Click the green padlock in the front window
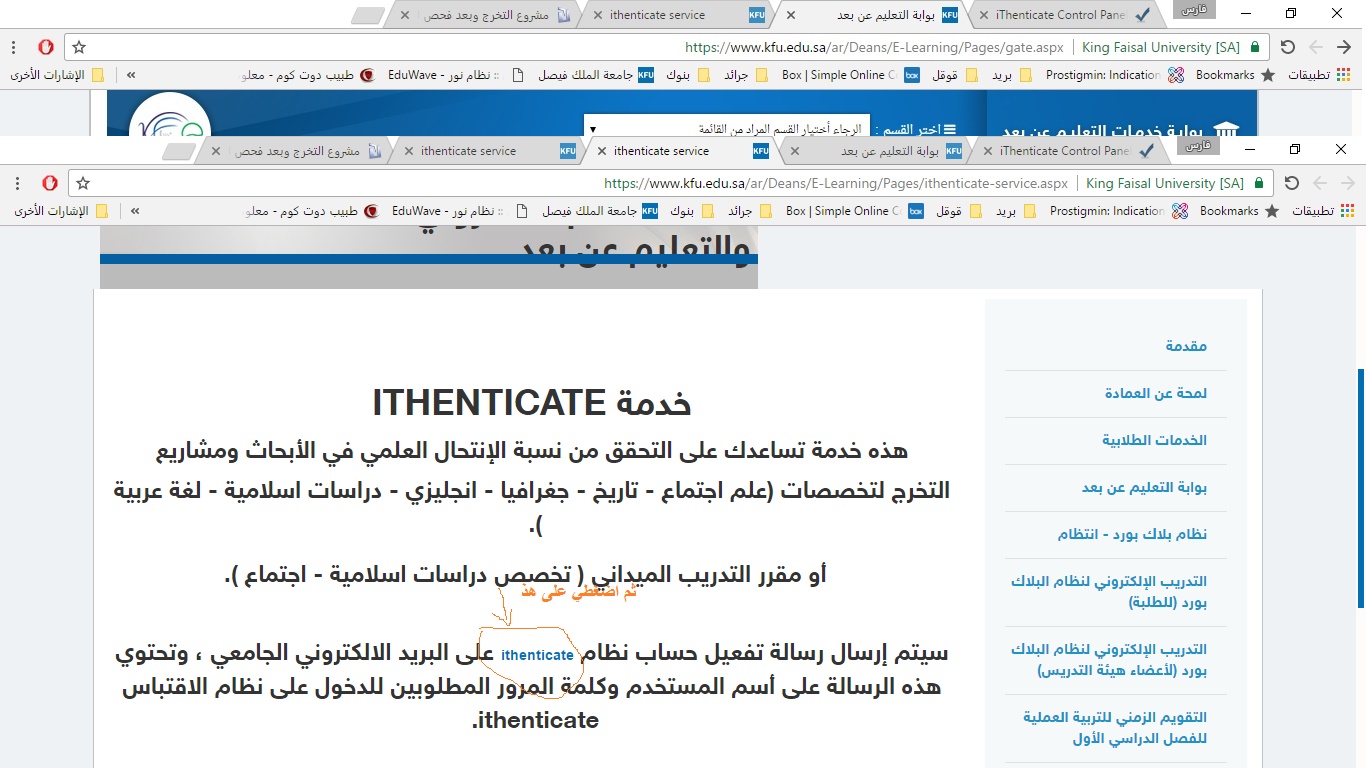This screenshot has height=768, width=1366. (1259, 183)
